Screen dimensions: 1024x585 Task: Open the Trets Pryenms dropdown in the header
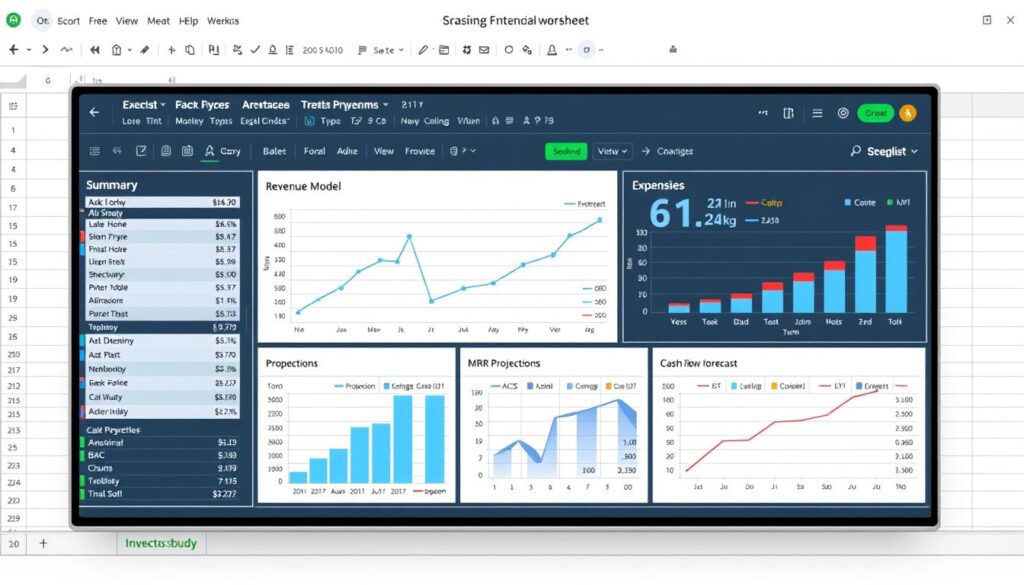(345, 104)
